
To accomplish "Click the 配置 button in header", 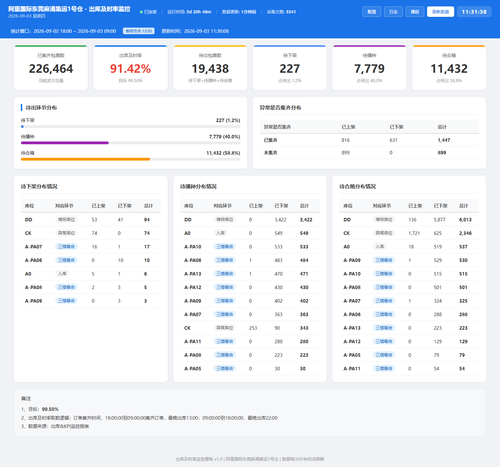I will click(x=372, y=12).
